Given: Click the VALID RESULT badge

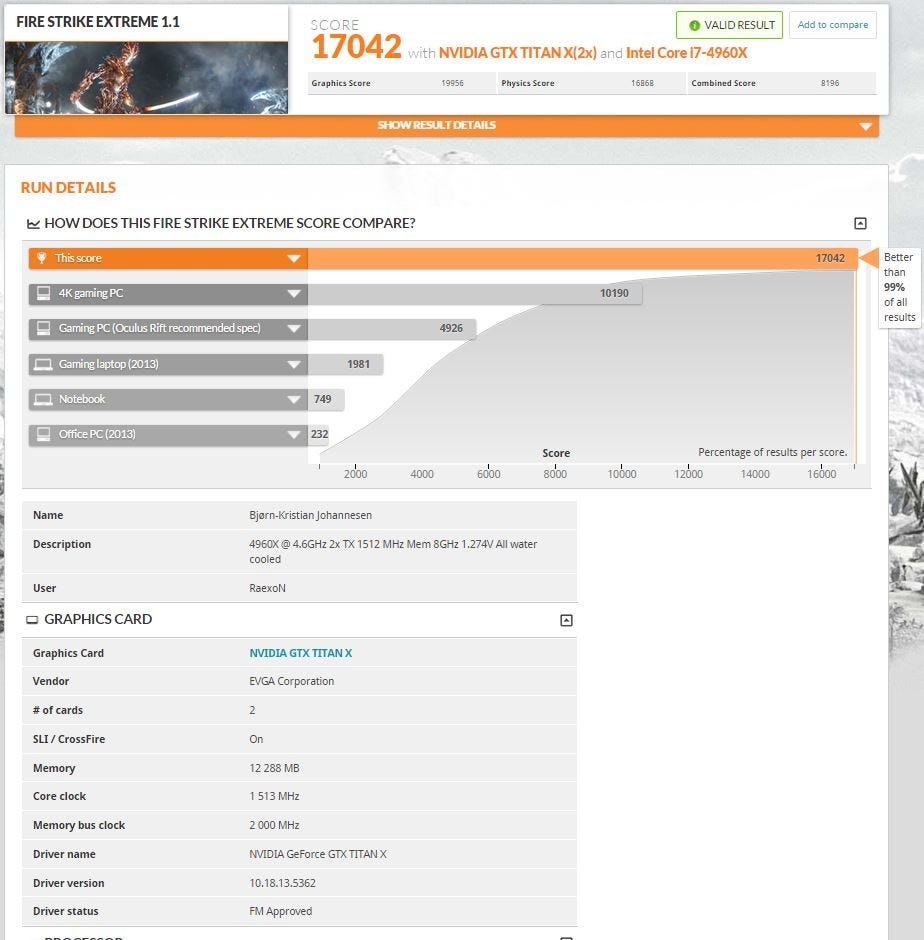Looking at the screenshot, I should [729, 25].
